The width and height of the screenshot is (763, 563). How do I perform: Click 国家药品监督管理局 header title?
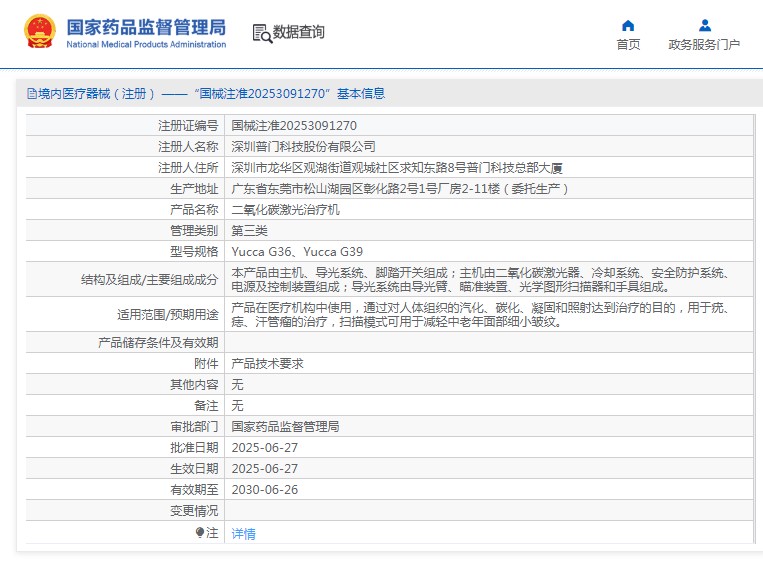146,27
